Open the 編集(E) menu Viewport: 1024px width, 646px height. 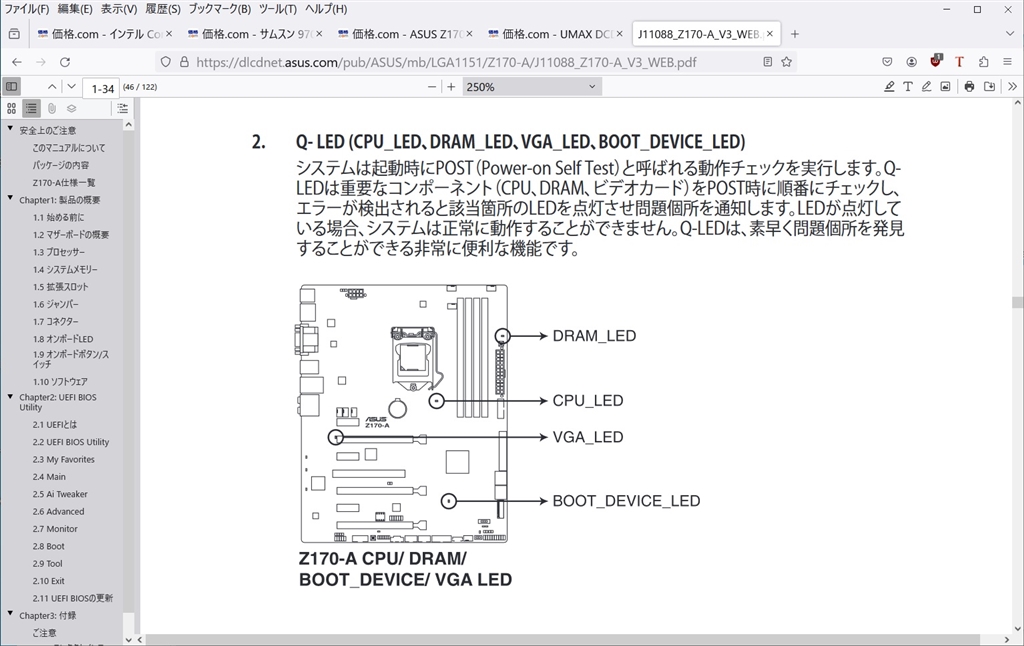coord(75,9)
